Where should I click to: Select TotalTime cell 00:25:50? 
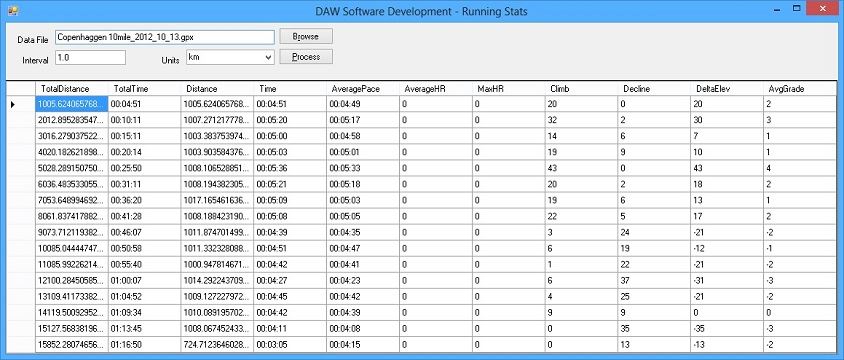pos(144,168)
